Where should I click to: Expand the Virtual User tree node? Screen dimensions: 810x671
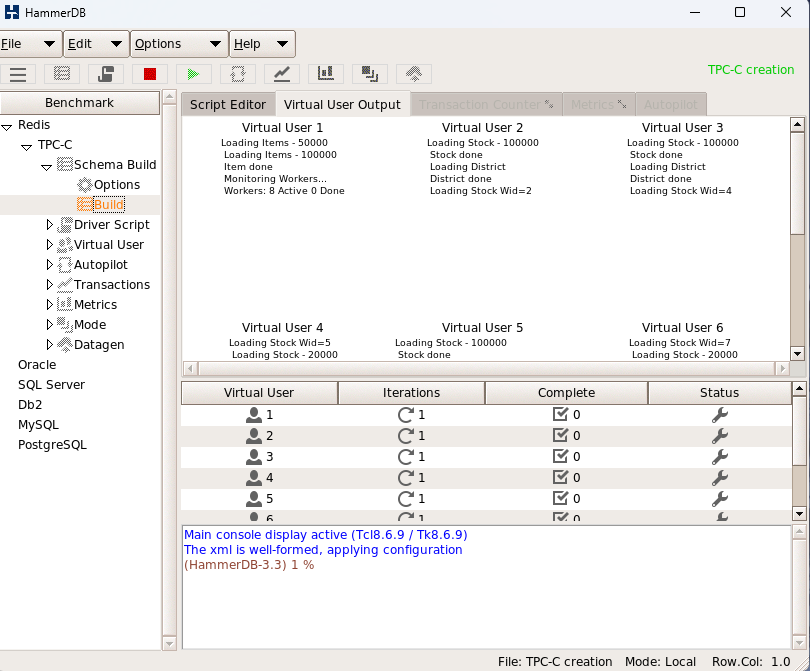click(x=48, y=244)
